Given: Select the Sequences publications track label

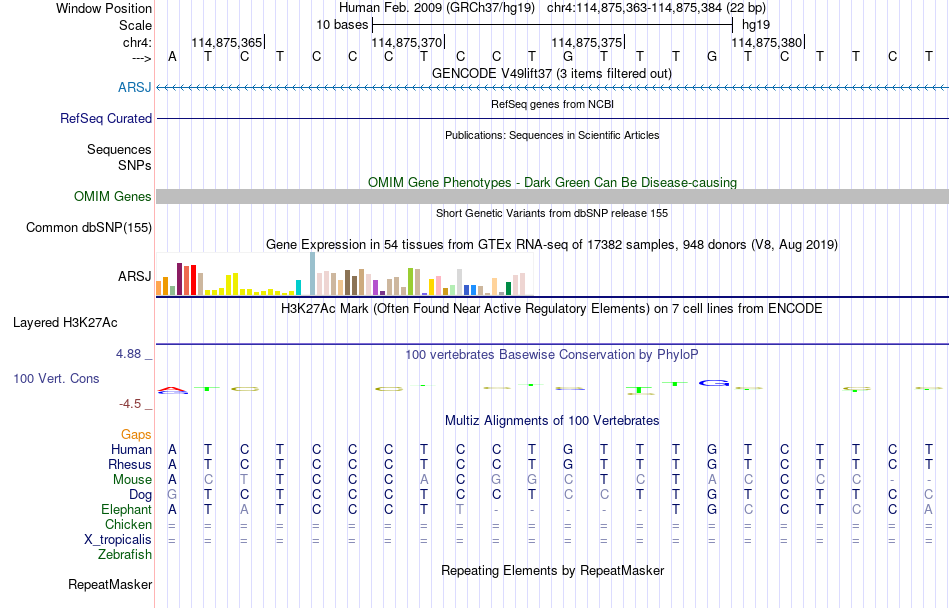Looking at the screenshot, I should pos(119,149).
